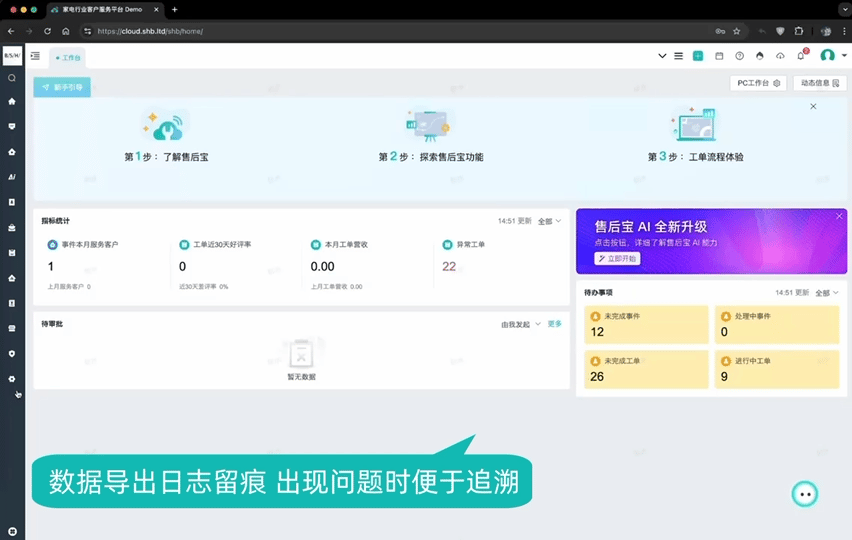
Task: Click the browser home button
Action: click(66, 32)
